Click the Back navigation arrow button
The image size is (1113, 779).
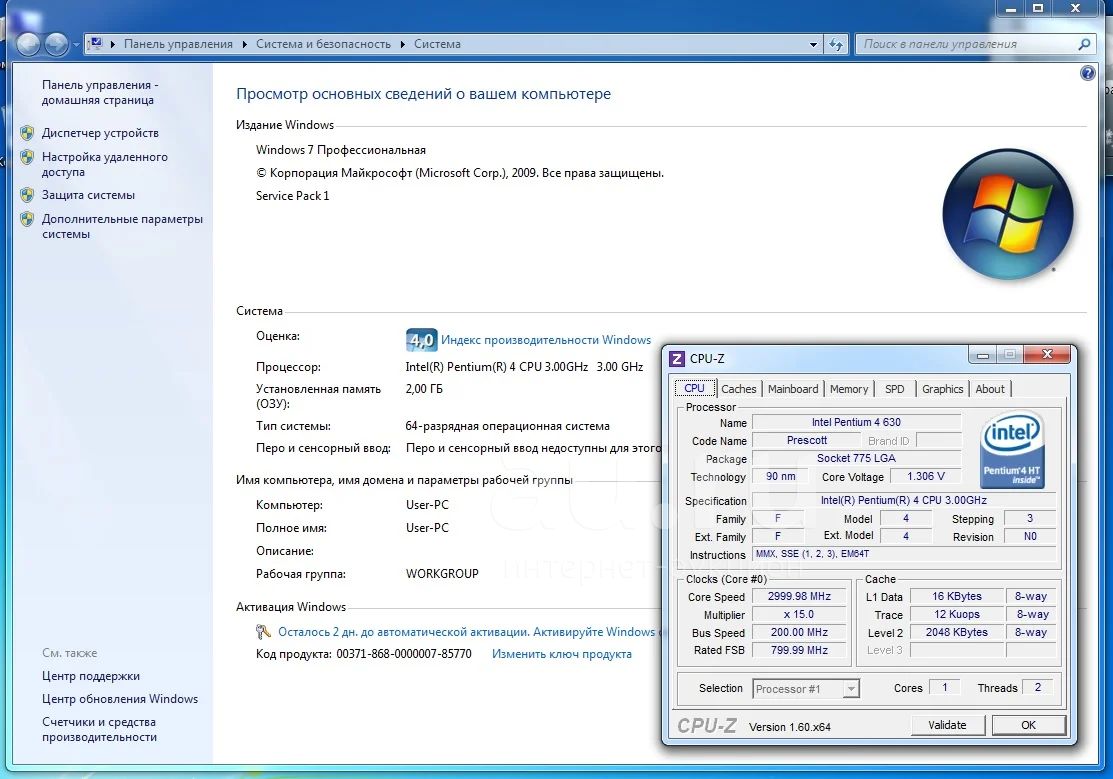28,44
